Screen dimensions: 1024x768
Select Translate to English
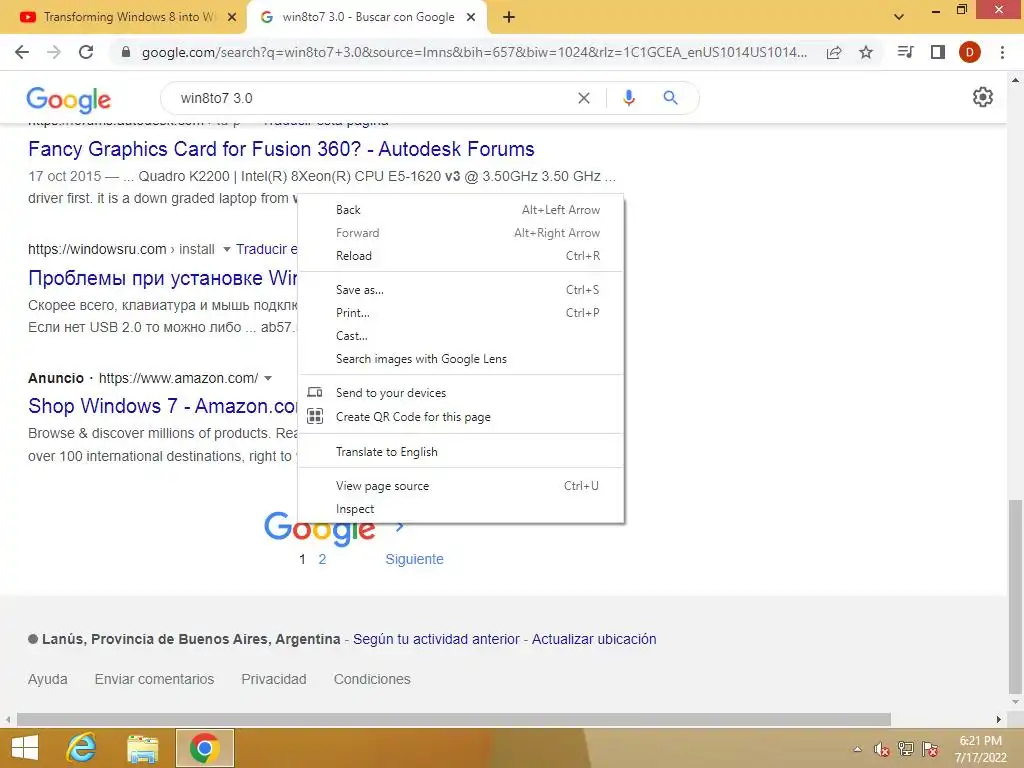pyautogui.click(x=461, y=452)
